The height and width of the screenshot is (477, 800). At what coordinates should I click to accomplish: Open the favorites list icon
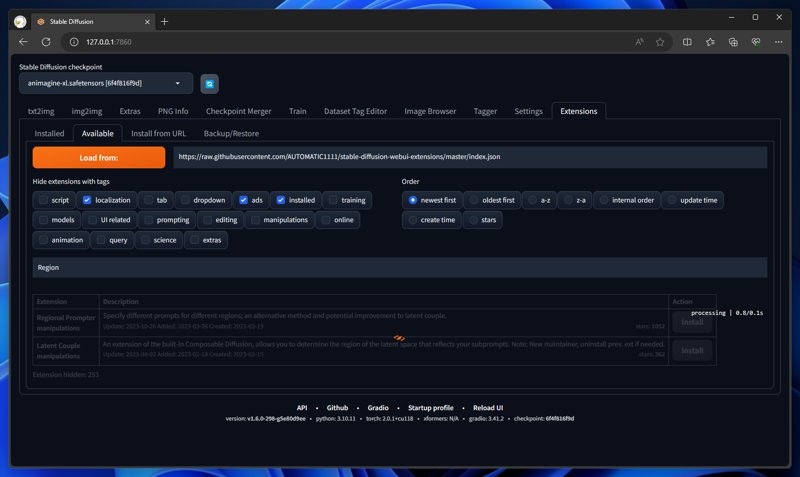710,42
